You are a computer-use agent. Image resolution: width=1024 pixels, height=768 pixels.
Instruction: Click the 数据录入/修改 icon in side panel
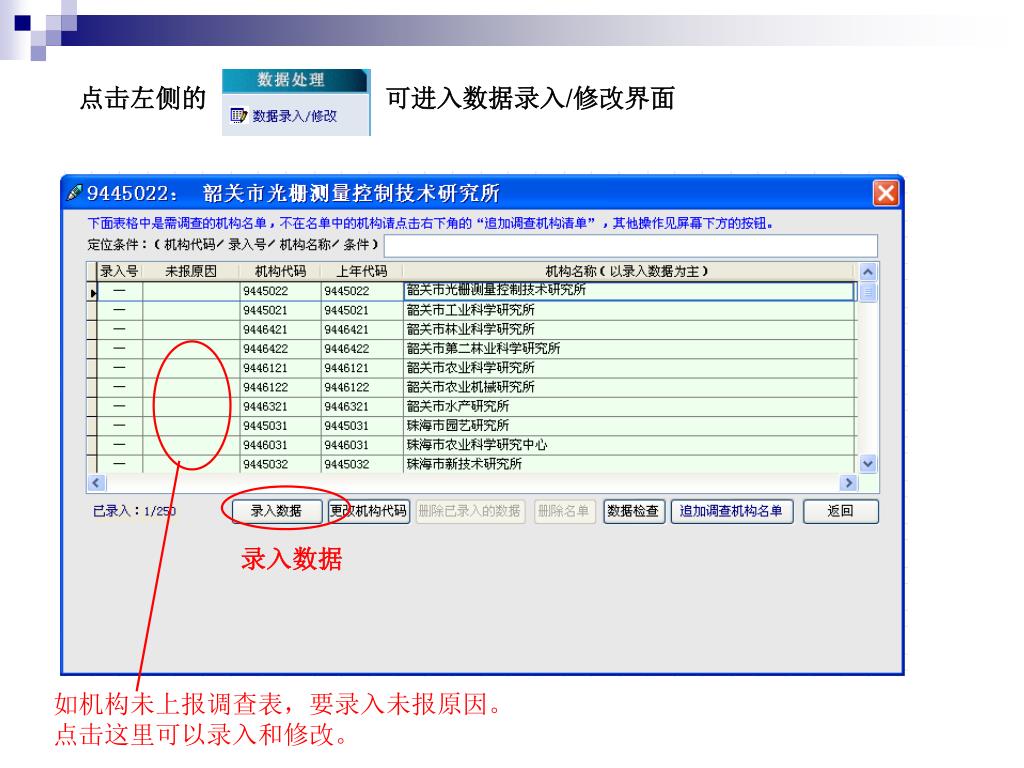238,116
